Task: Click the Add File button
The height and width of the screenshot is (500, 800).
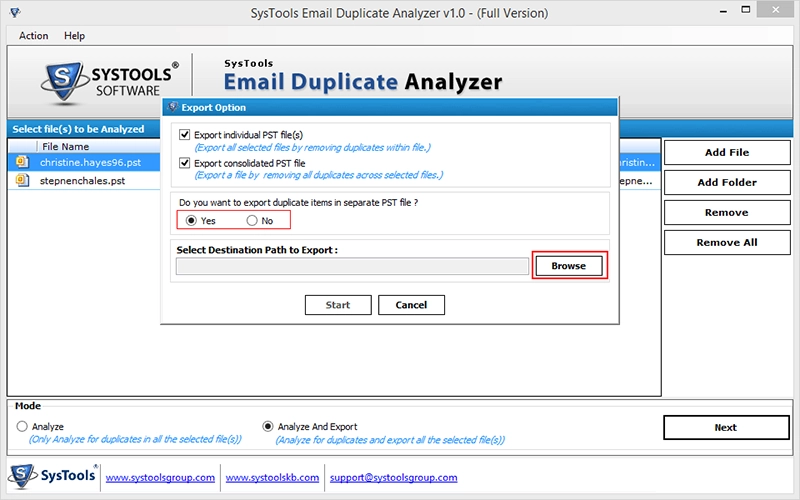Action: tap(727, 152)
